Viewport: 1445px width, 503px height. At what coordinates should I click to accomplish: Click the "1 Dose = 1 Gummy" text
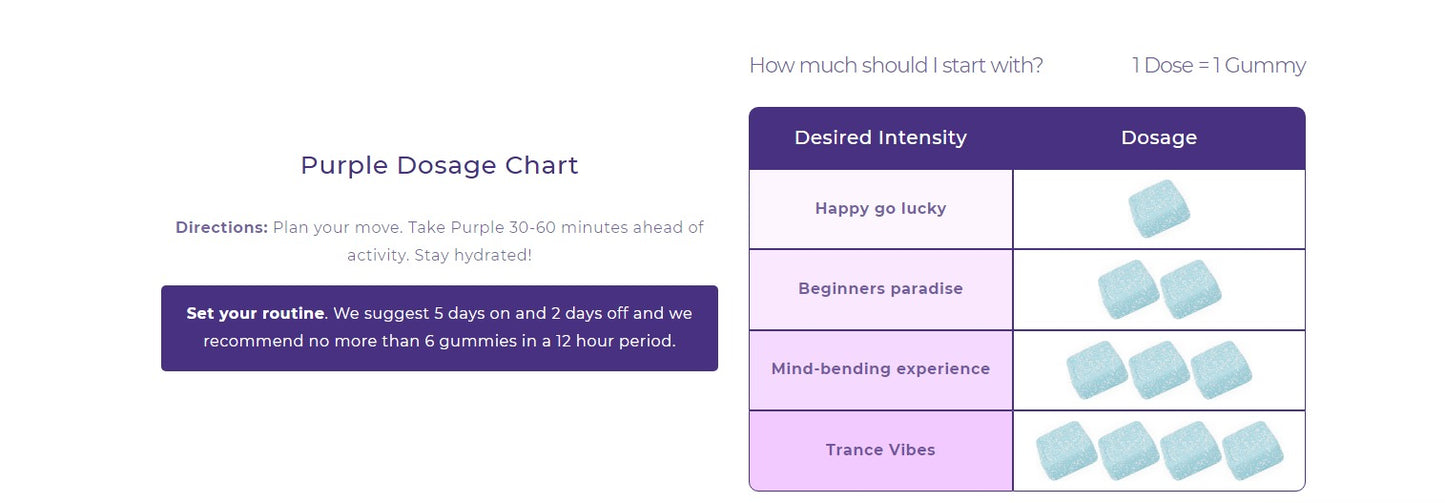(1218, 66)
